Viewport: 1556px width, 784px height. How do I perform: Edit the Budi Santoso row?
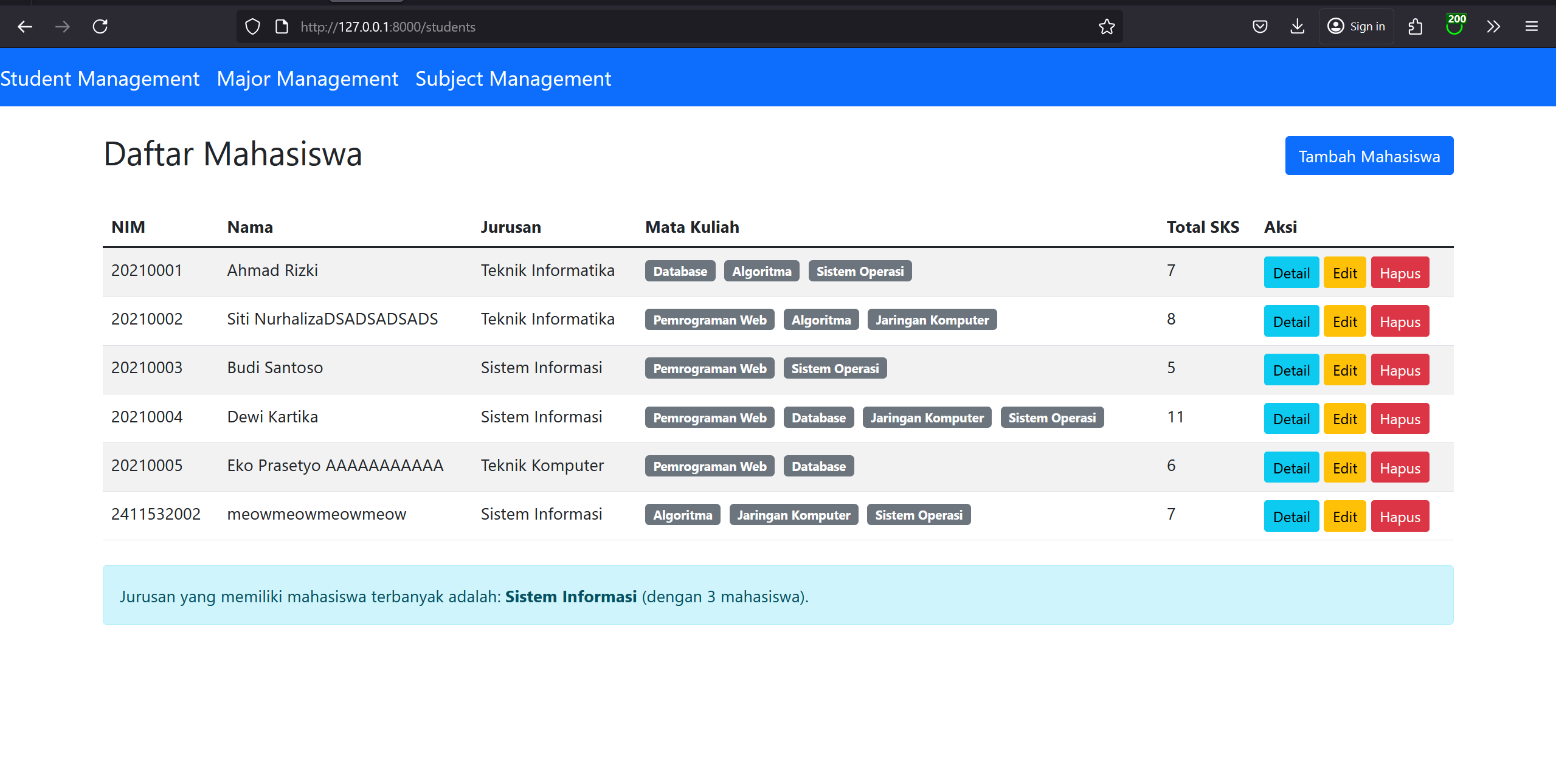tap(1344, 370)
